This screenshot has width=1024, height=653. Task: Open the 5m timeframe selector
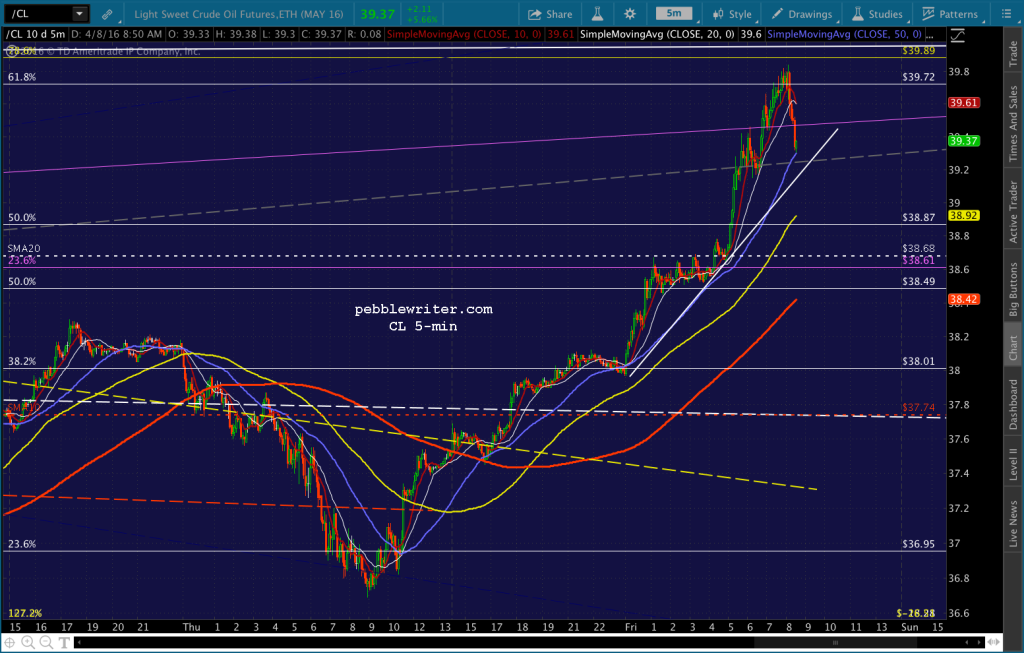click(x=674, y=14)
